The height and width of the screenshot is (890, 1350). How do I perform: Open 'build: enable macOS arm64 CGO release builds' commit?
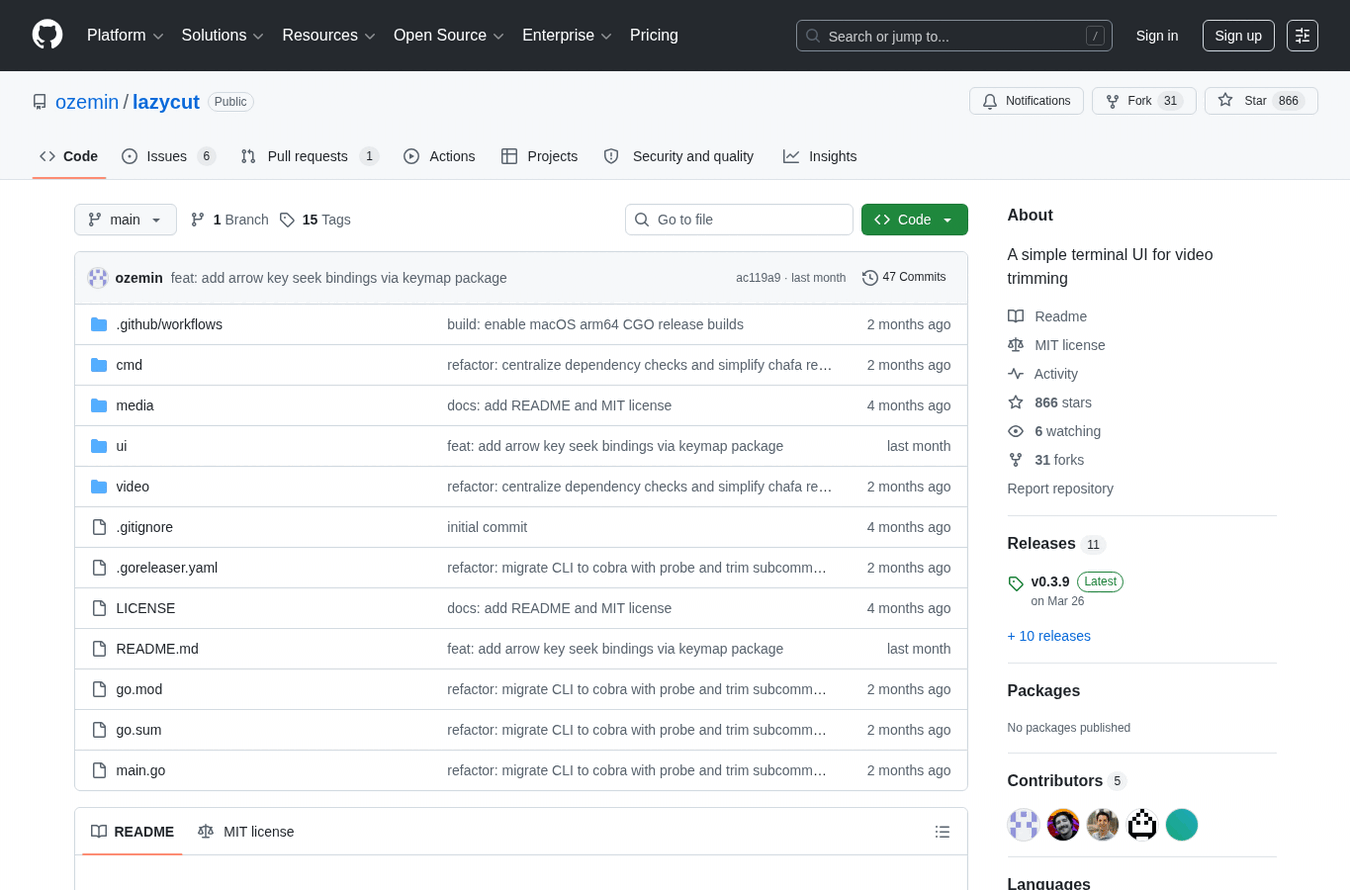(x=595, y=324)
